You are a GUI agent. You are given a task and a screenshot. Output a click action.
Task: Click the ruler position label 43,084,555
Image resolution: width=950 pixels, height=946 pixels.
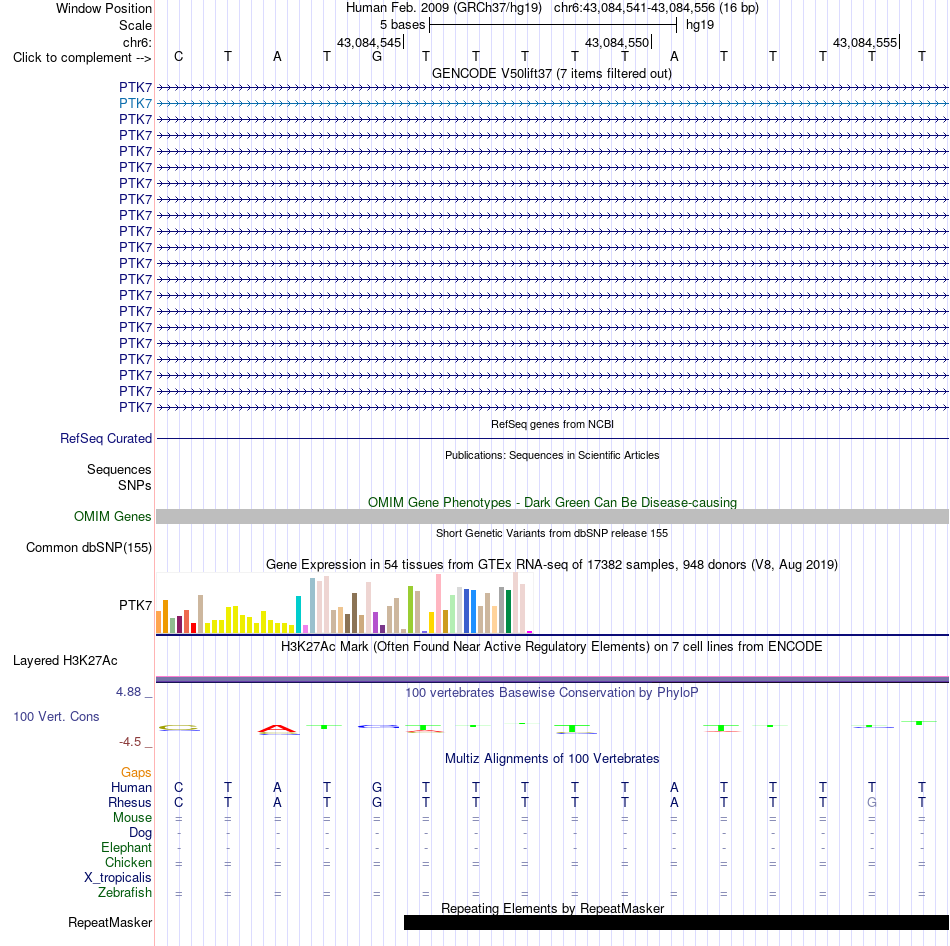(x=865, y=42)
